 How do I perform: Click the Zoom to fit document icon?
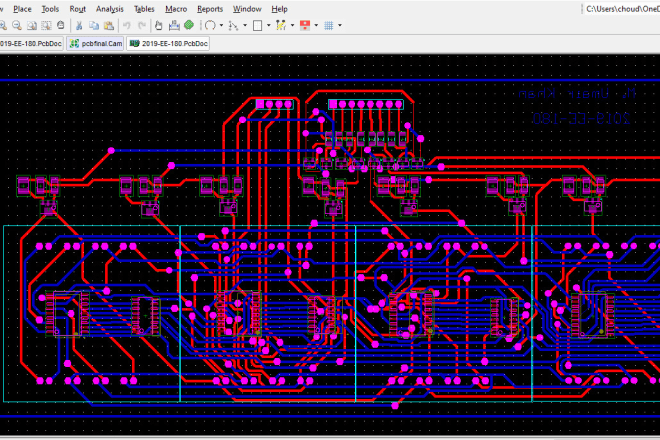pos(32,26)
